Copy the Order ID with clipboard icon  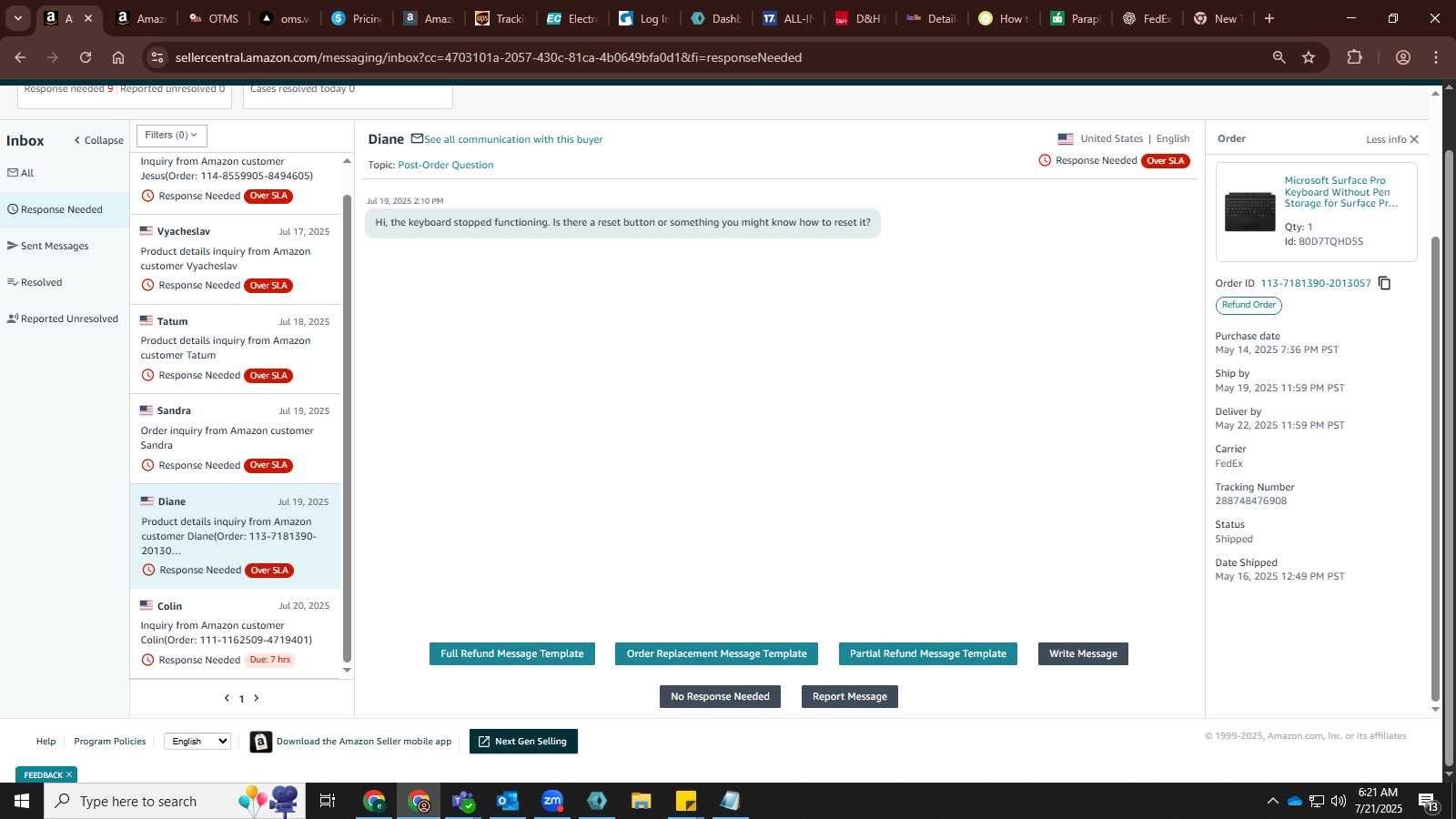point(1384,283)
